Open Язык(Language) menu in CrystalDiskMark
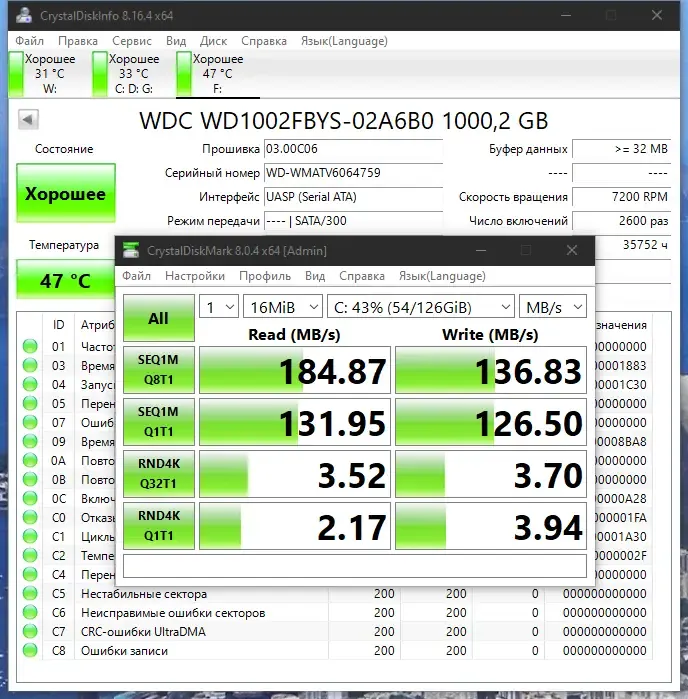The height and width of the screenshot is (699, 688). pos(442,276)
